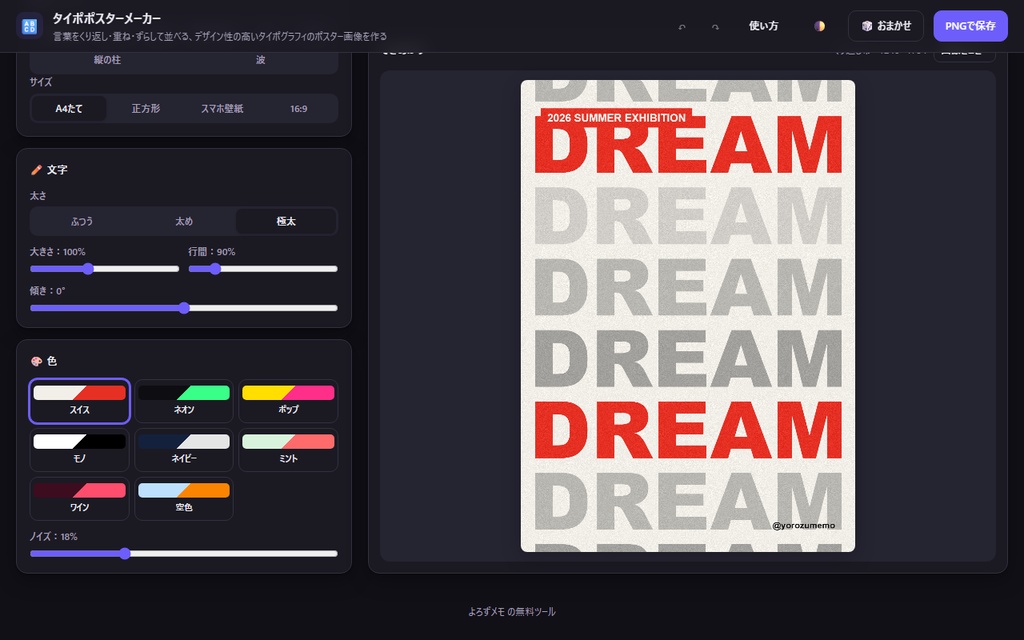Choose the スマホ壁紙 size
The height and width of the screenshot is (640, 1024).
[222, 108]
